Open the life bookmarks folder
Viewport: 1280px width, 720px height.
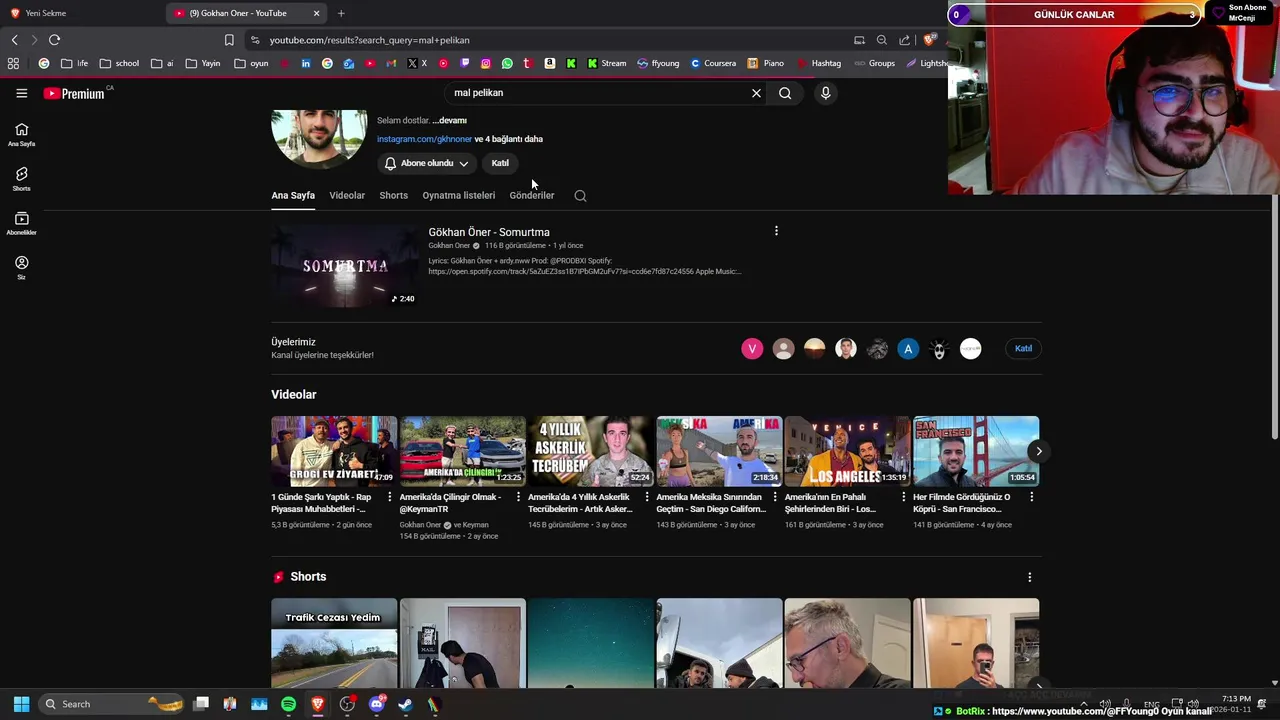pyautogui.click(x=75, y=63)
